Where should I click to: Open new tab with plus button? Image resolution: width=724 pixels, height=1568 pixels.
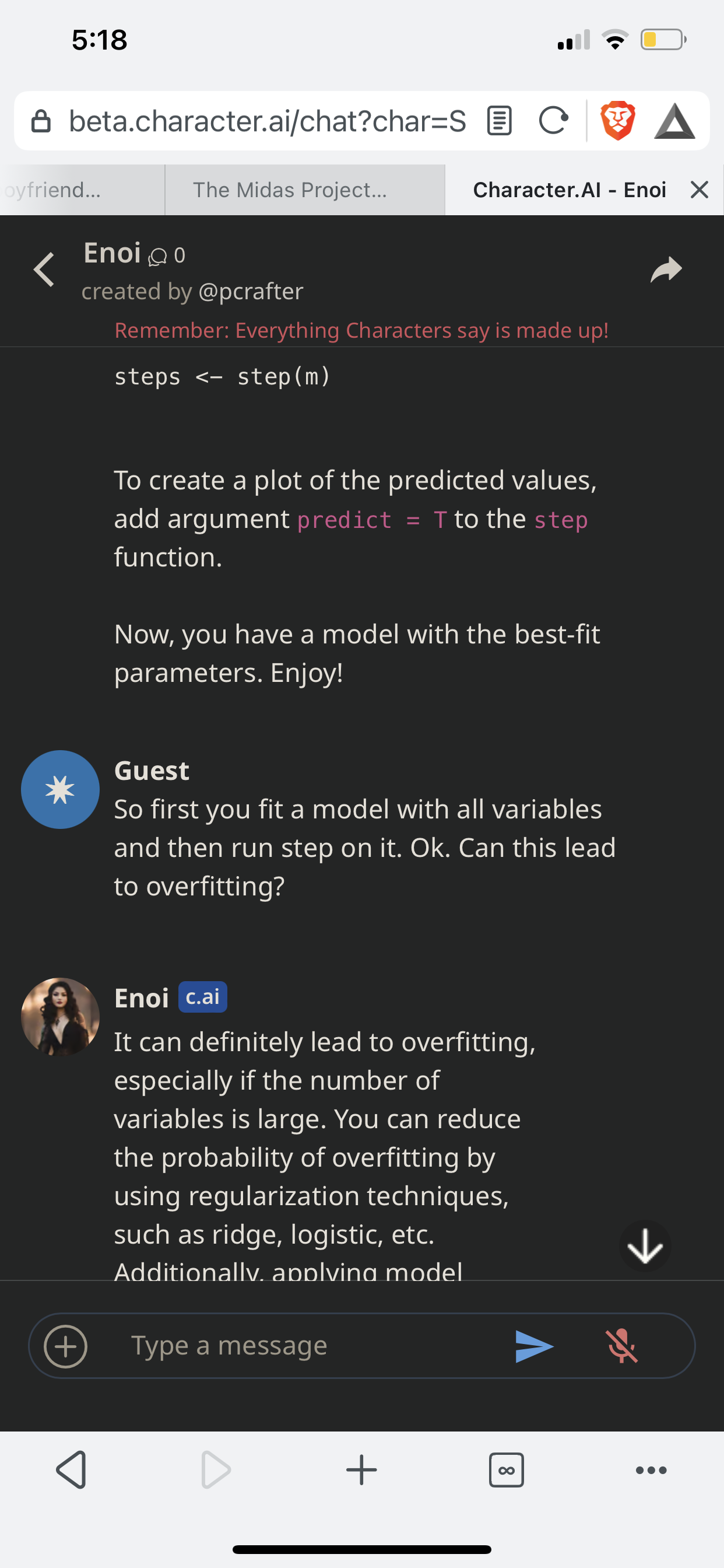click(361, 1470)
